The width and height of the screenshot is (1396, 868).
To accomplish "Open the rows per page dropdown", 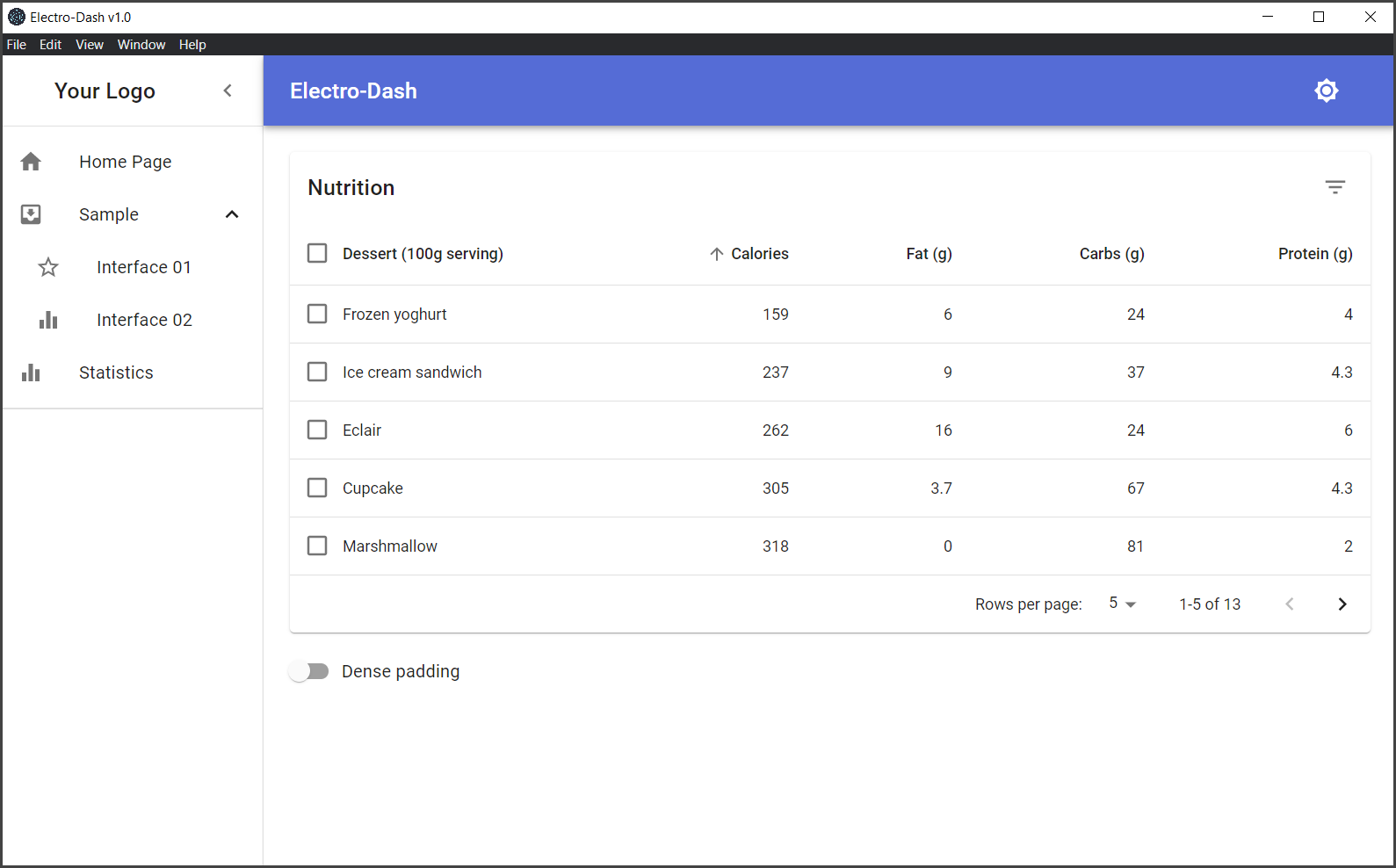I will pos(1122,604).
